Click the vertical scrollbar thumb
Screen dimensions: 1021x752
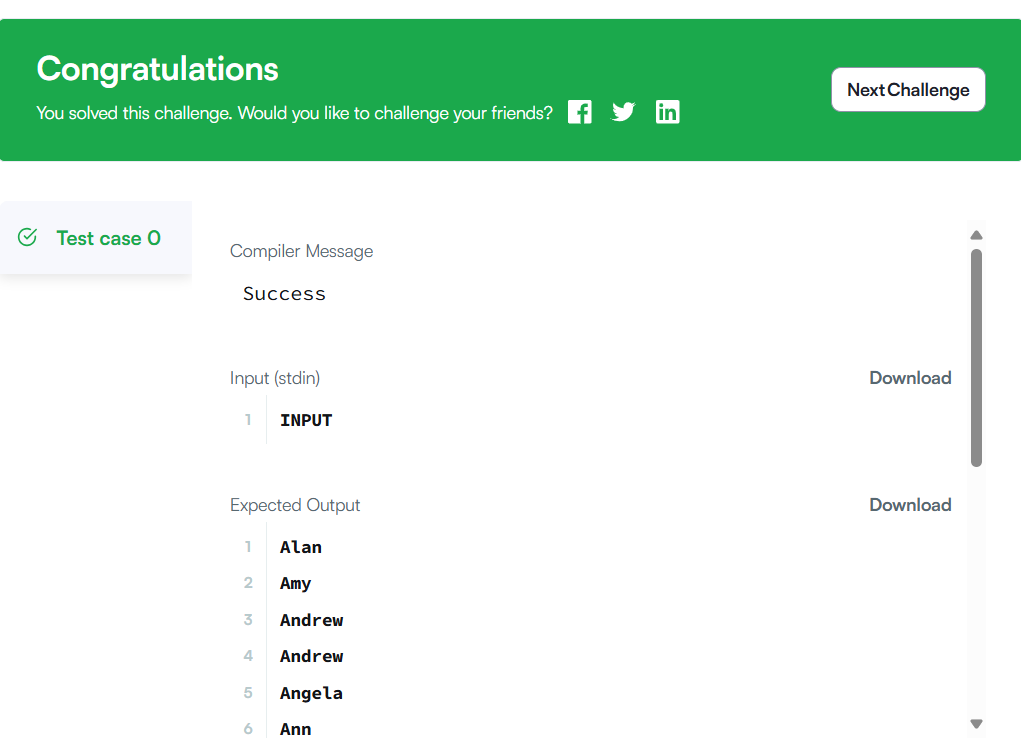point(977,357)
